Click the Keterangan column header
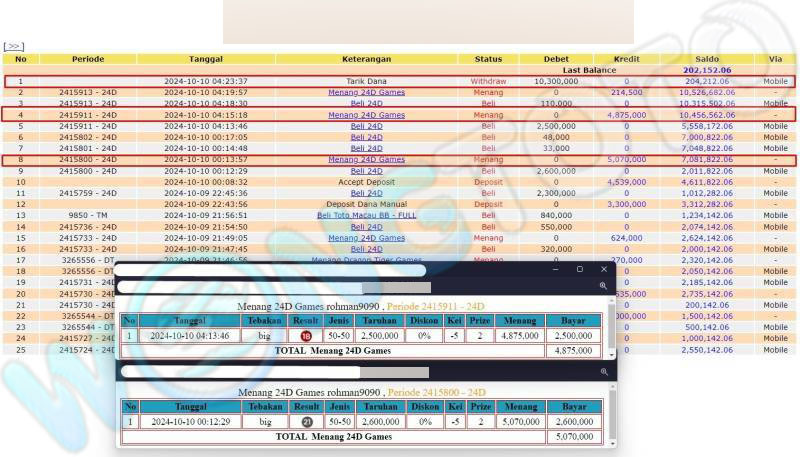This screenshot has width=800, height=457. pyautogui.click(x=366, y=59)
